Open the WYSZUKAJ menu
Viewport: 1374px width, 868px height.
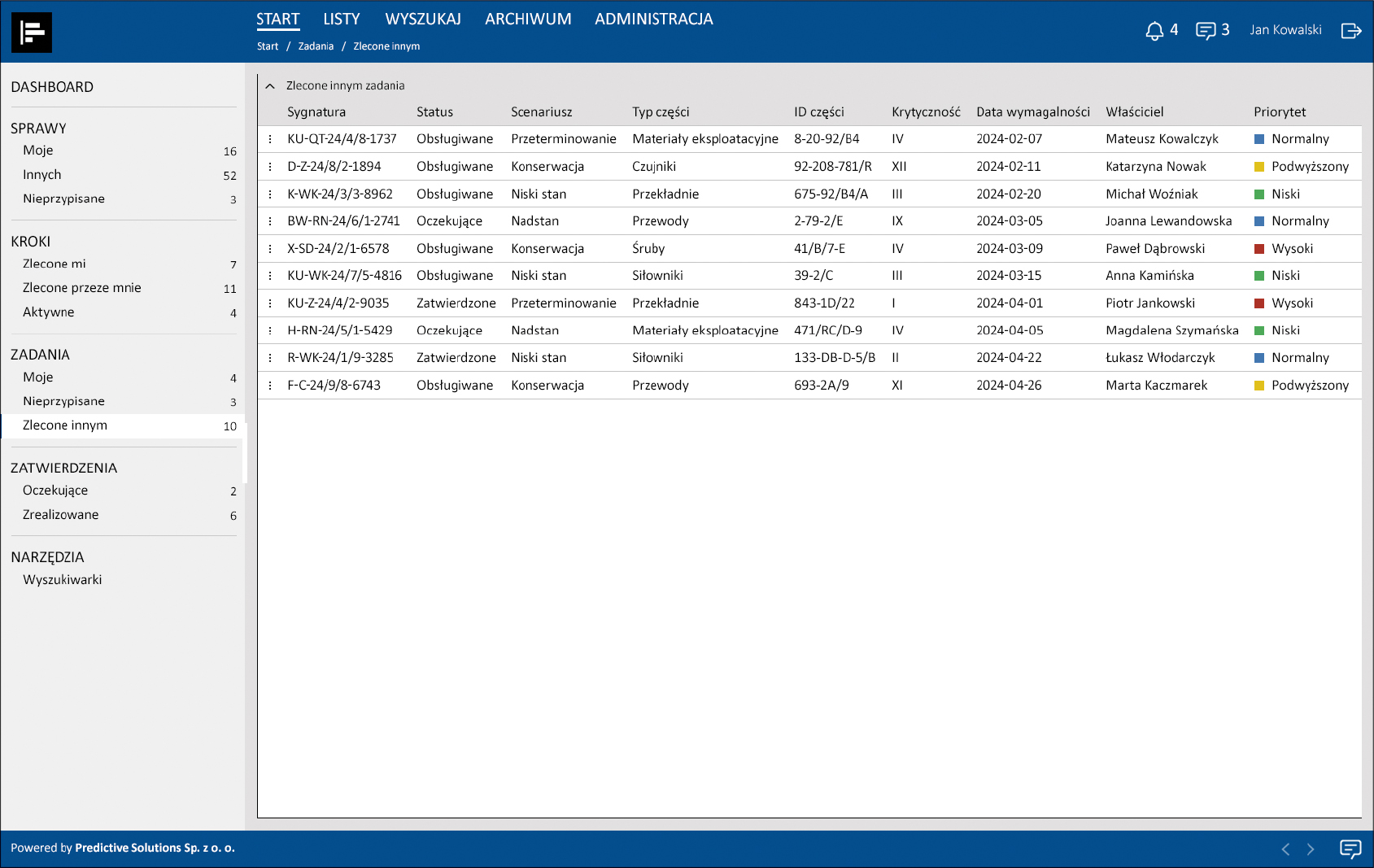[423, 20]
